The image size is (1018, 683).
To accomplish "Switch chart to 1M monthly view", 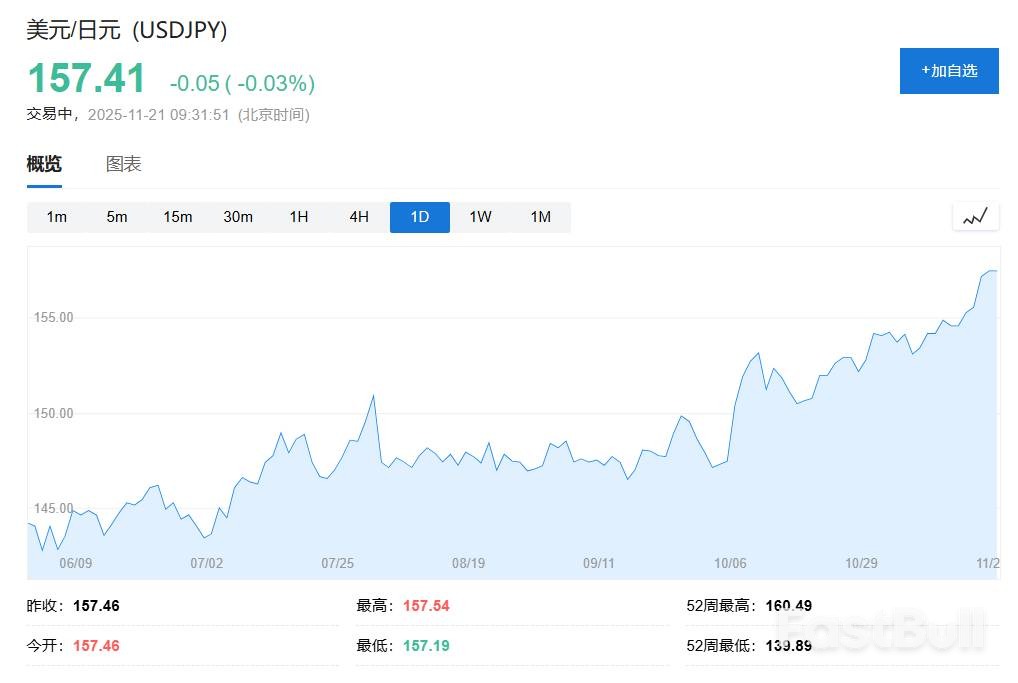I will click(541, 217).
